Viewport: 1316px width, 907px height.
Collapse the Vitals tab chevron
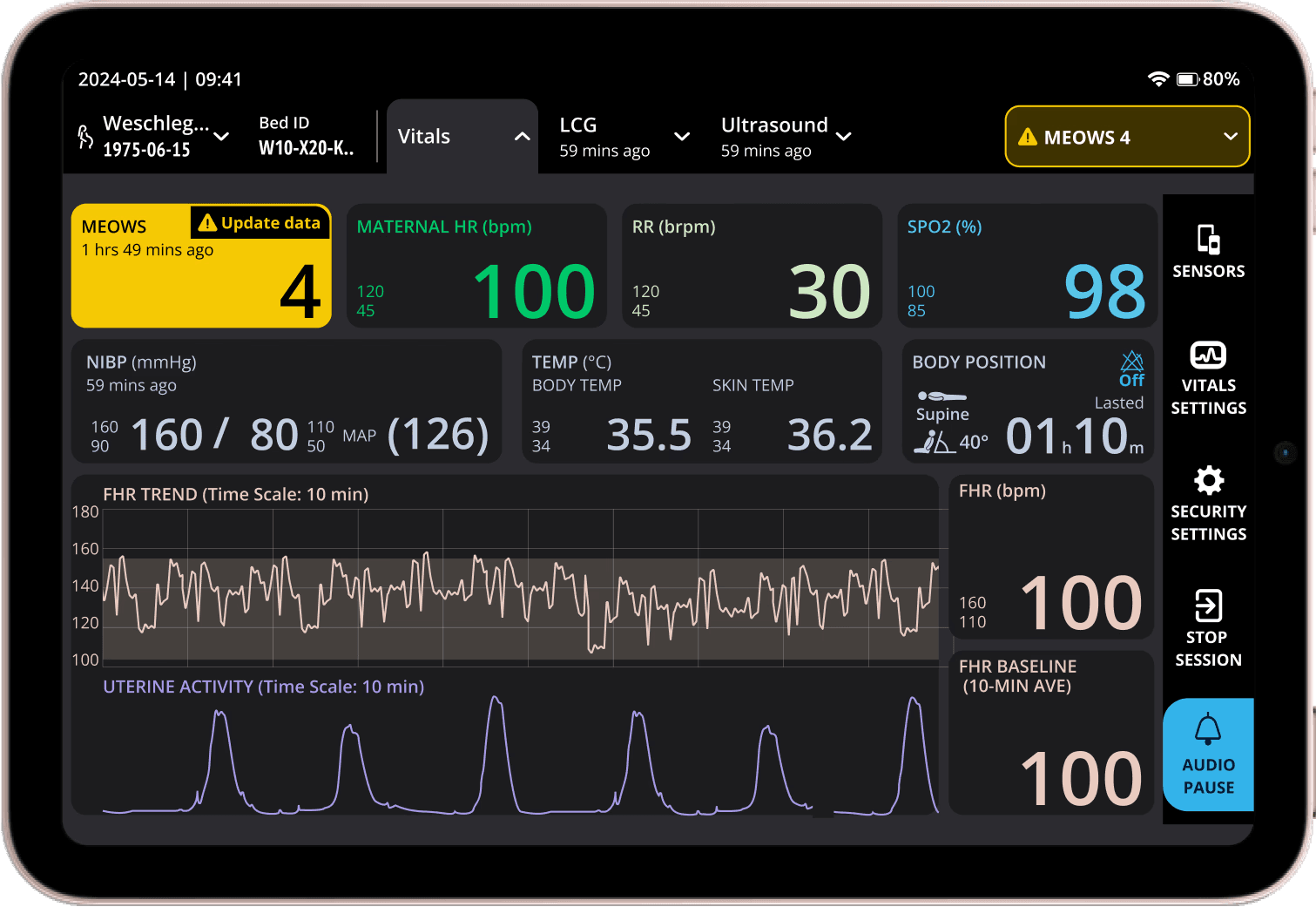[x=523, y=137]
